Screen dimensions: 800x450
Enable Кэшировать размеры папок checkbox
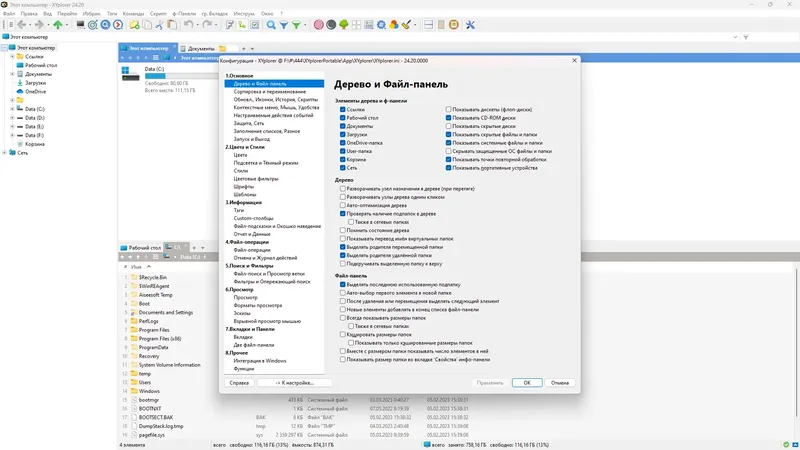[342, 334]
